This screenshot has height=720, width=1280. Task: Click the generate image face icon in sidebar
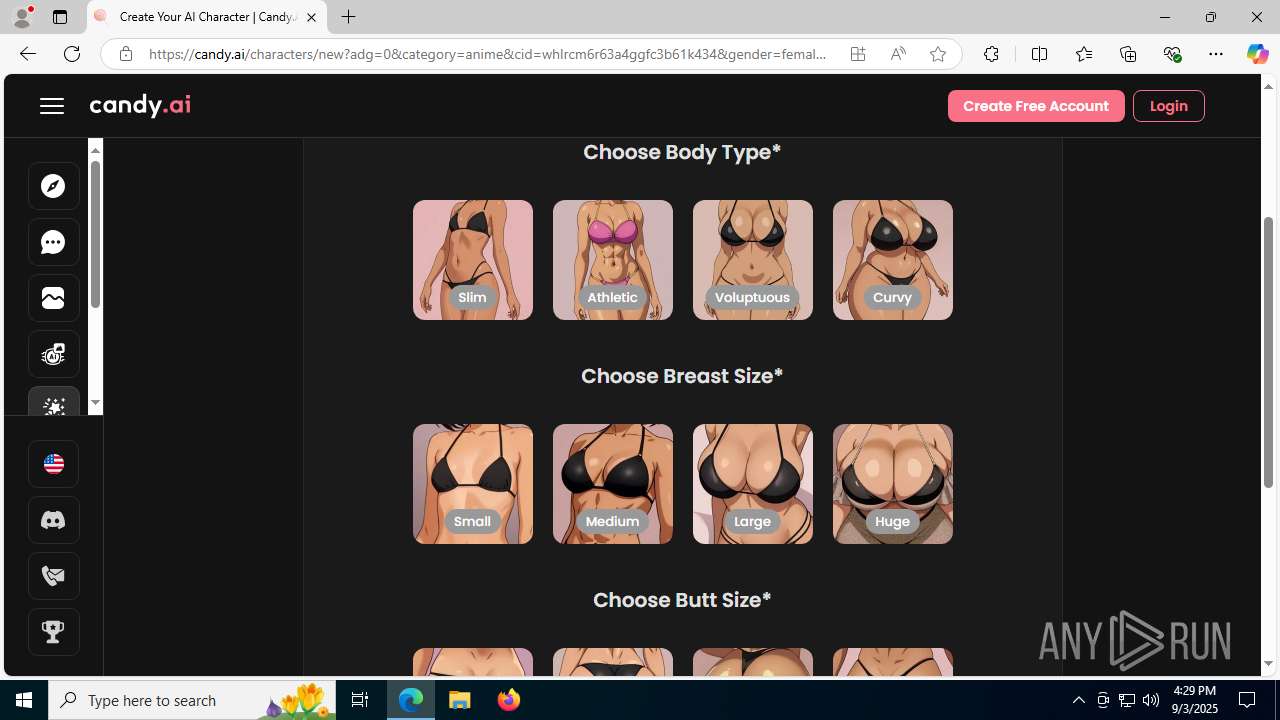[x=54, y=354]
